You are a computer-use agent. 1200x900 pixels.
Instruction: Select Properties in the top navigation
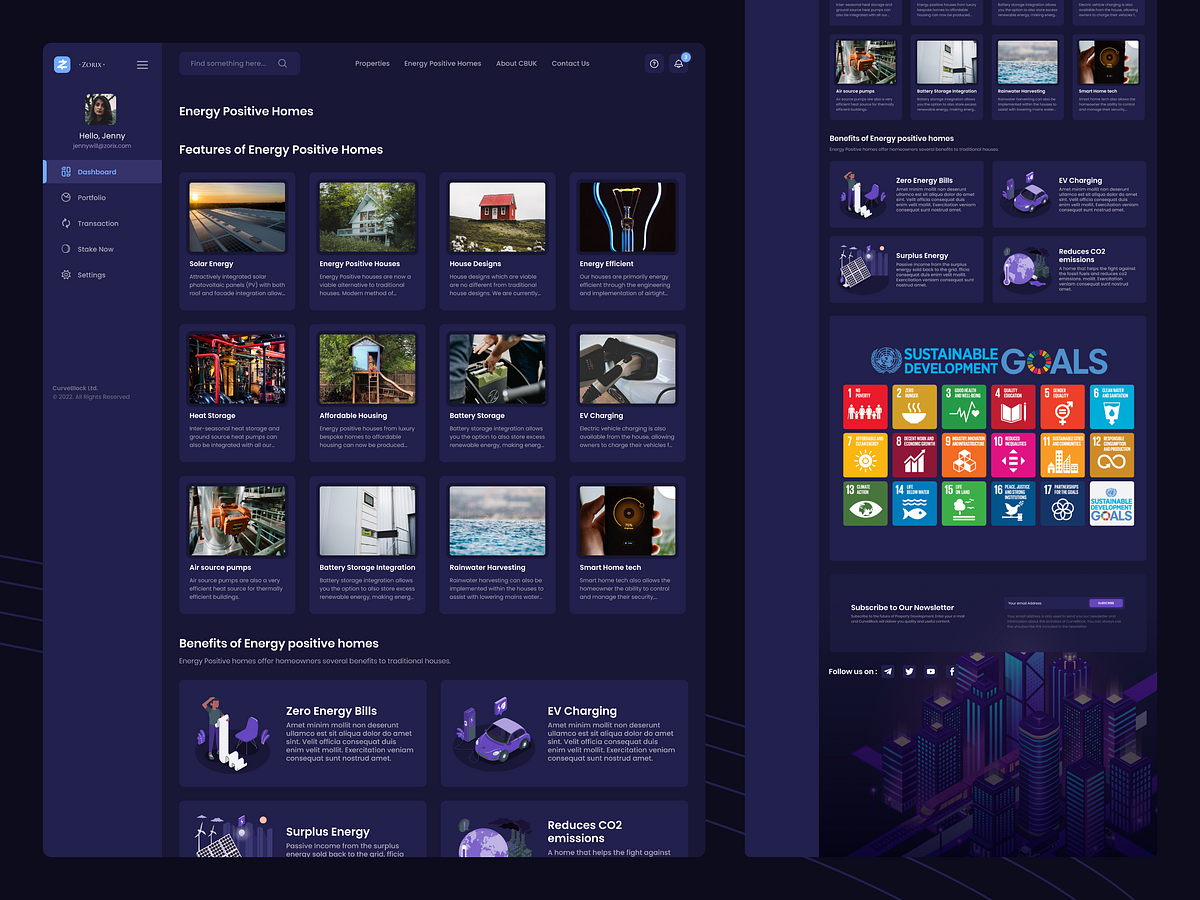coord(372,63)
